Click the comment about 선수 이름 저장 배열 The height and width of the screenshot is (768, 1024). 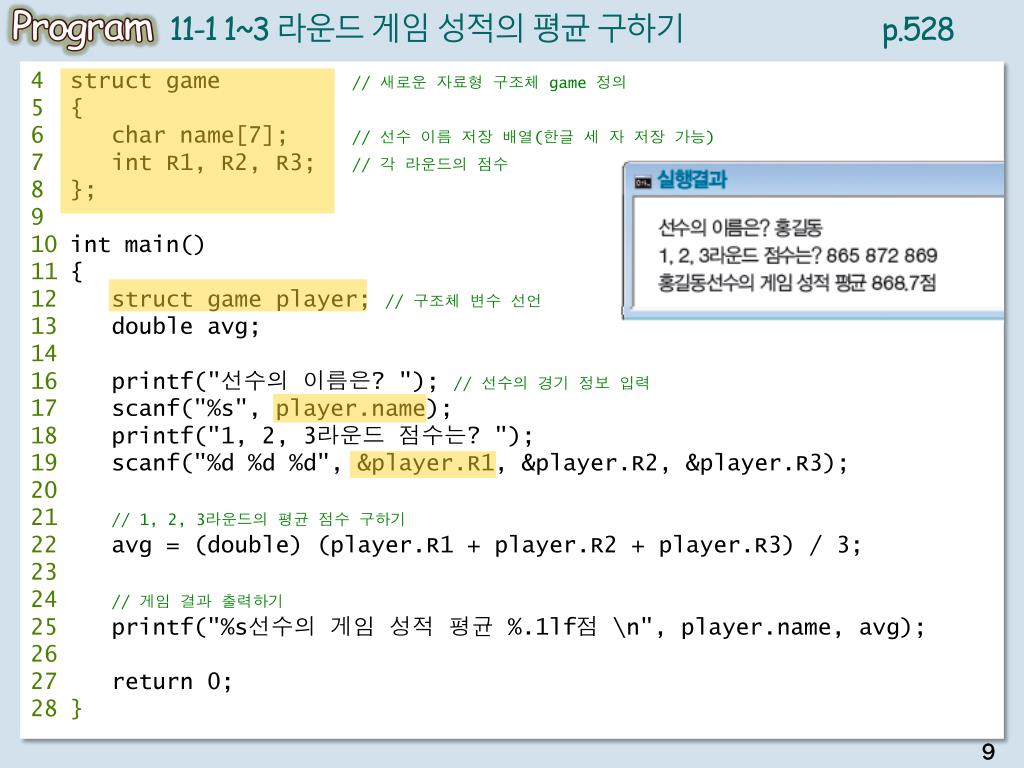pyautogui.click(x=533, y=136)
